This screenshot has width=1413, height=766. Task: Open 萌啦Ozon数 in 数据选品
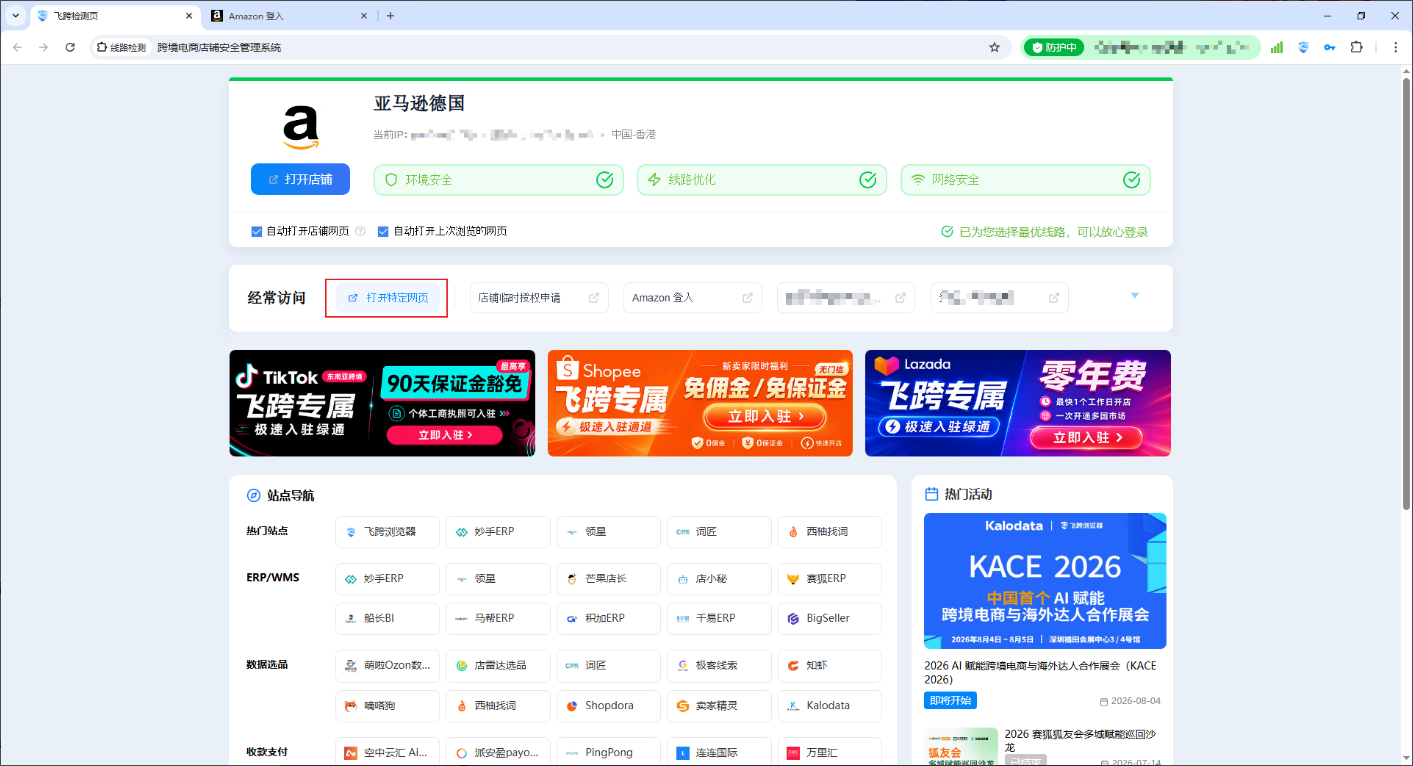pyautogui.click(x=387, y=666)
